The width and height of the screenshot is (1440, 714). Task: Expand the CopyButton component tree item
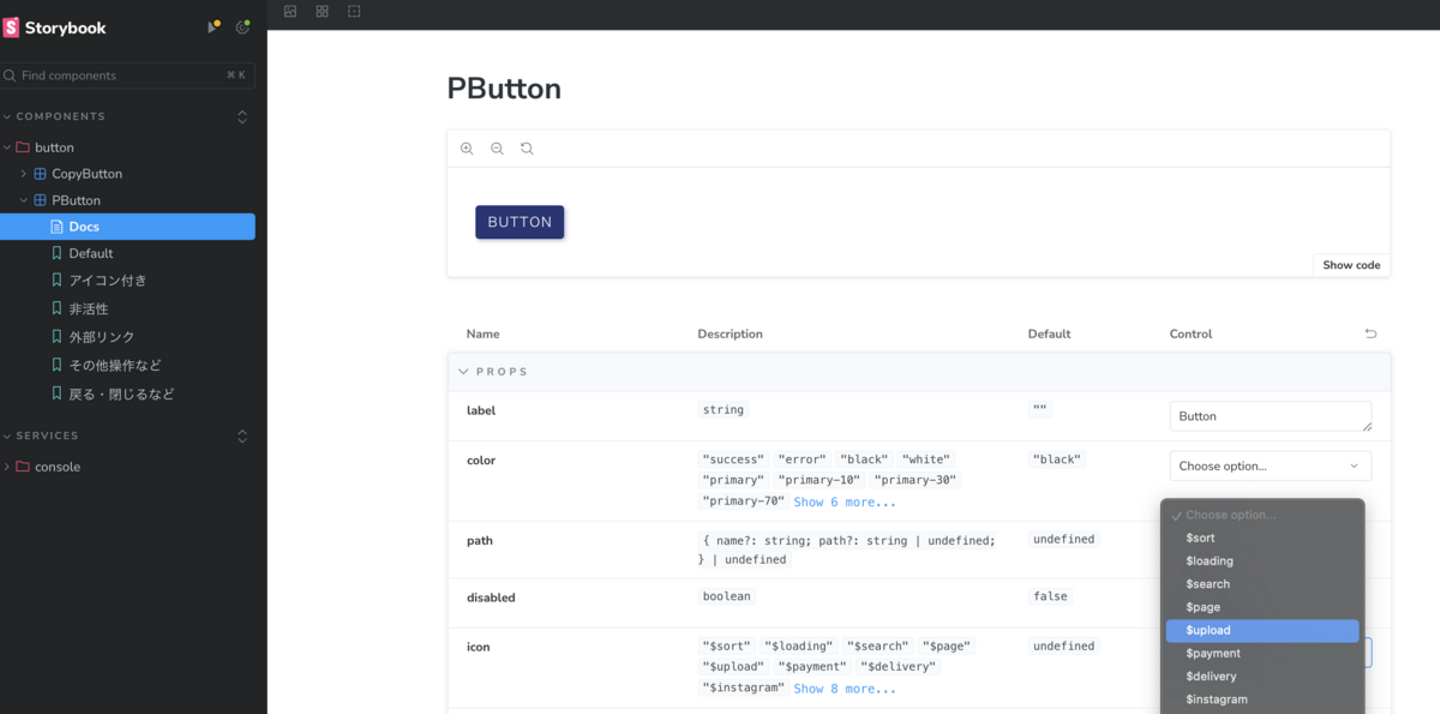pos(24,174)
